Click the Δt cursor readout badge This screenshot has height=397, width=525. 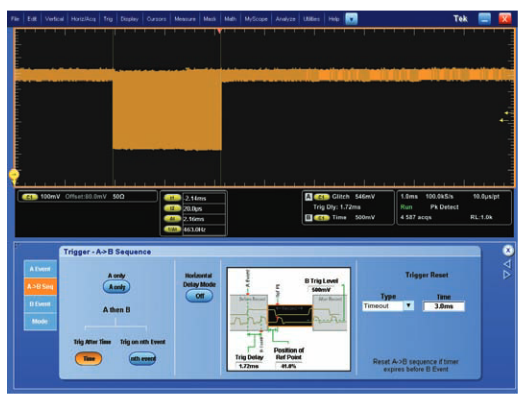point(172,219)
